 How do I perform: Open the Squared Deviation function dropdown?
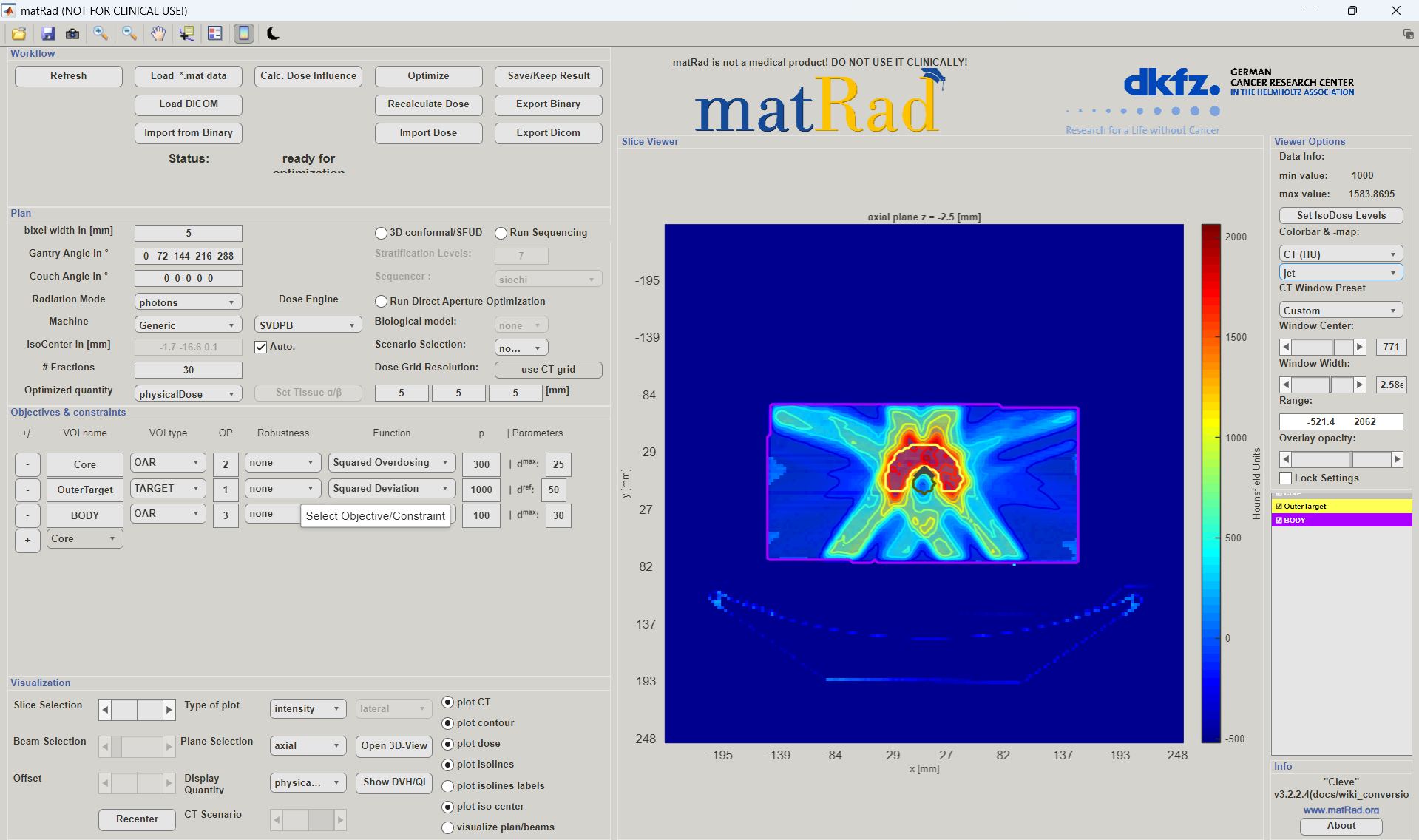[x=391, y=489]
